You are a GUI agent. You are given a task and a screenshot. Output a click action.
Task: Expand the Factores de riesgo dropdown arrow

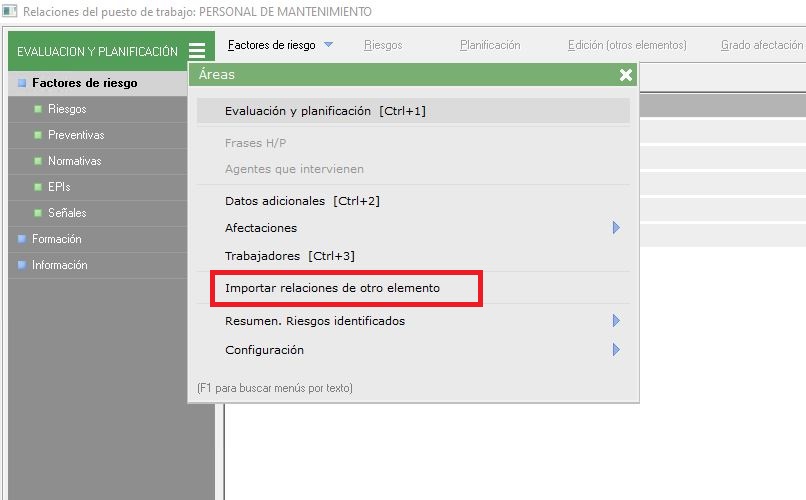[329, 45]
